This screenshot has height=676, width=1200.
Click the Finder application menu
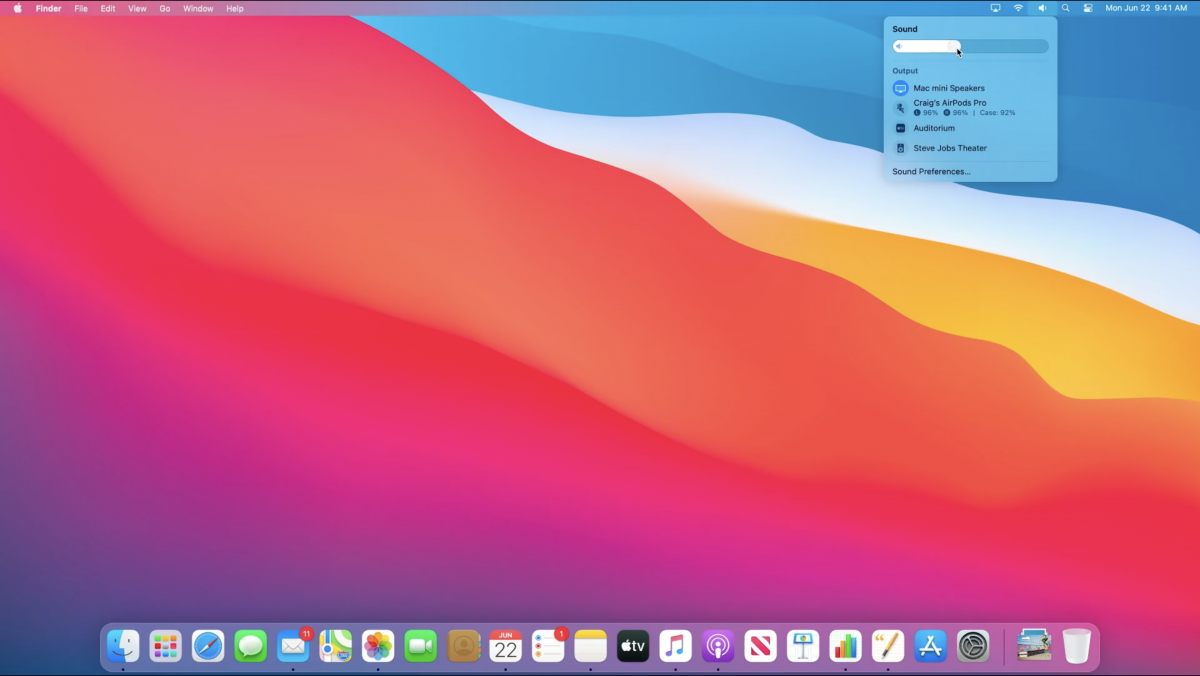pyautogui.click(x=48, y=8)
